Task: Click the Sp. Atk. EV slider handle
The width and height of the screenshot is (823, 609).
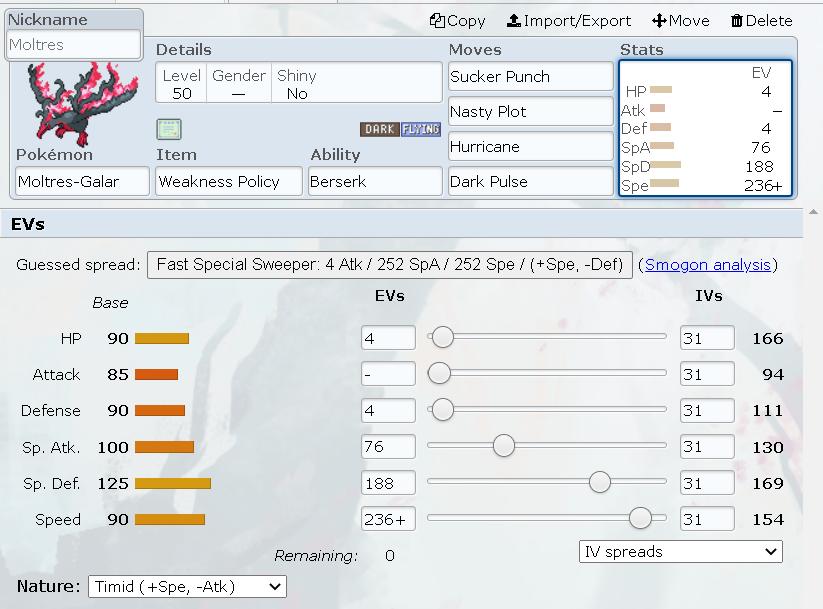Action: pos(504,446)
